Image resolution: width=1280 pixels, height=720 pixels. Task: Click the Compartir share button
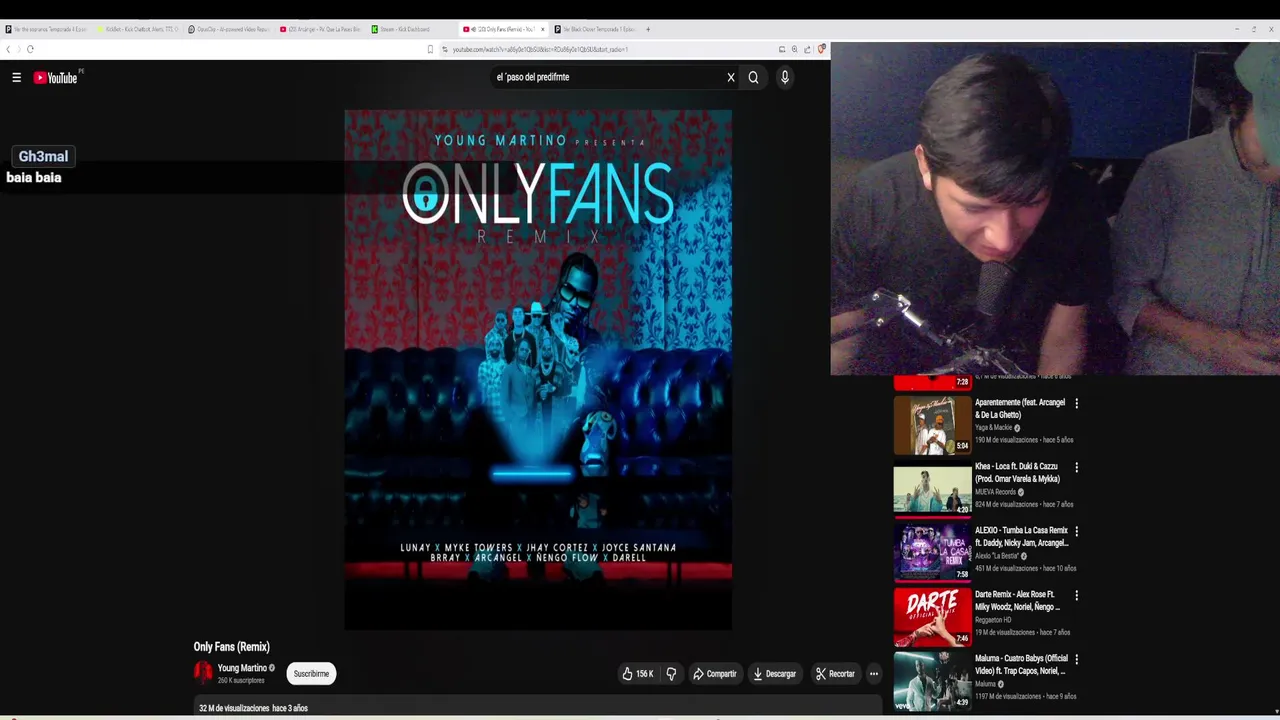coord(715,674)
